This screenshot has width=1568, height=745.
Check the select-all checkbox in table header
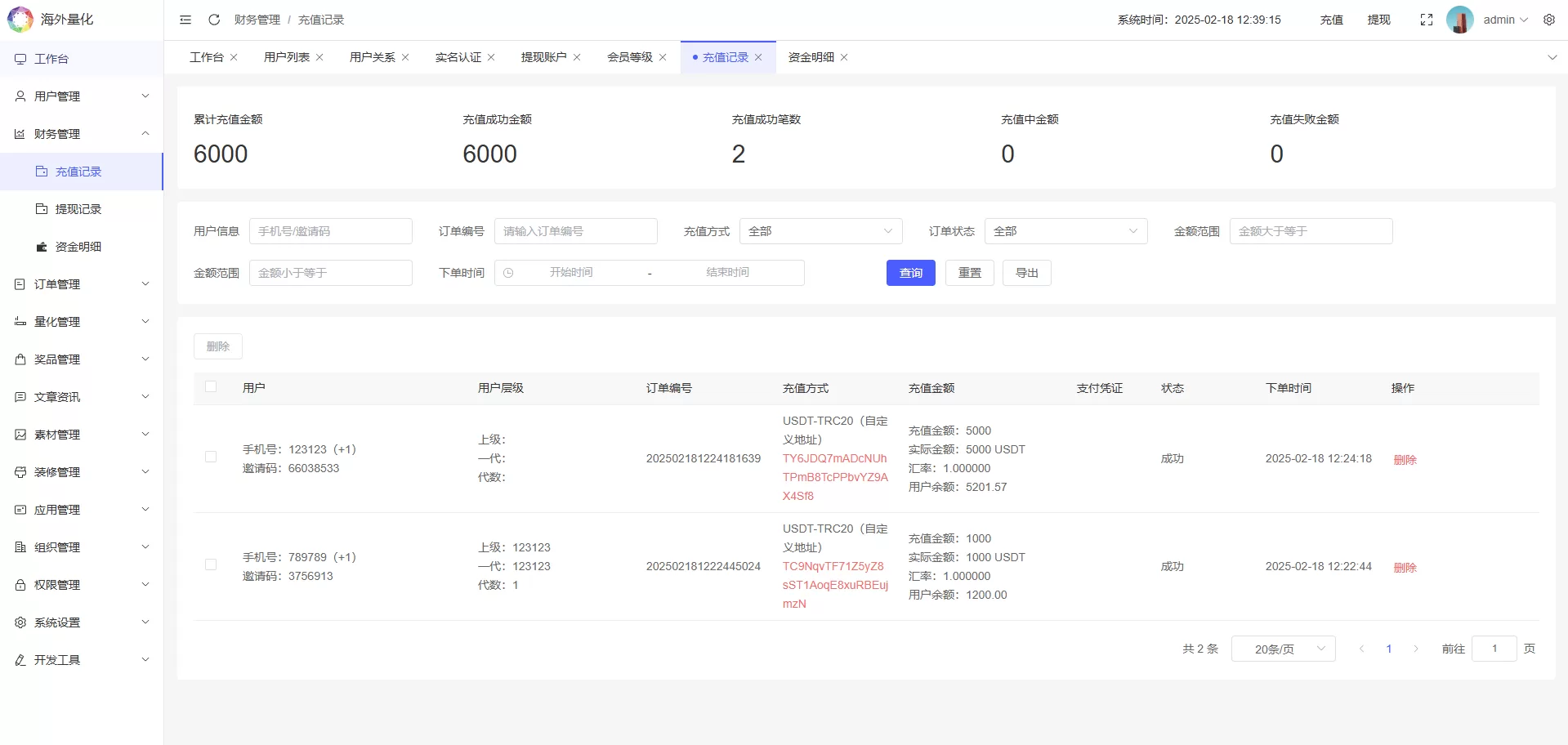(211, 387)
